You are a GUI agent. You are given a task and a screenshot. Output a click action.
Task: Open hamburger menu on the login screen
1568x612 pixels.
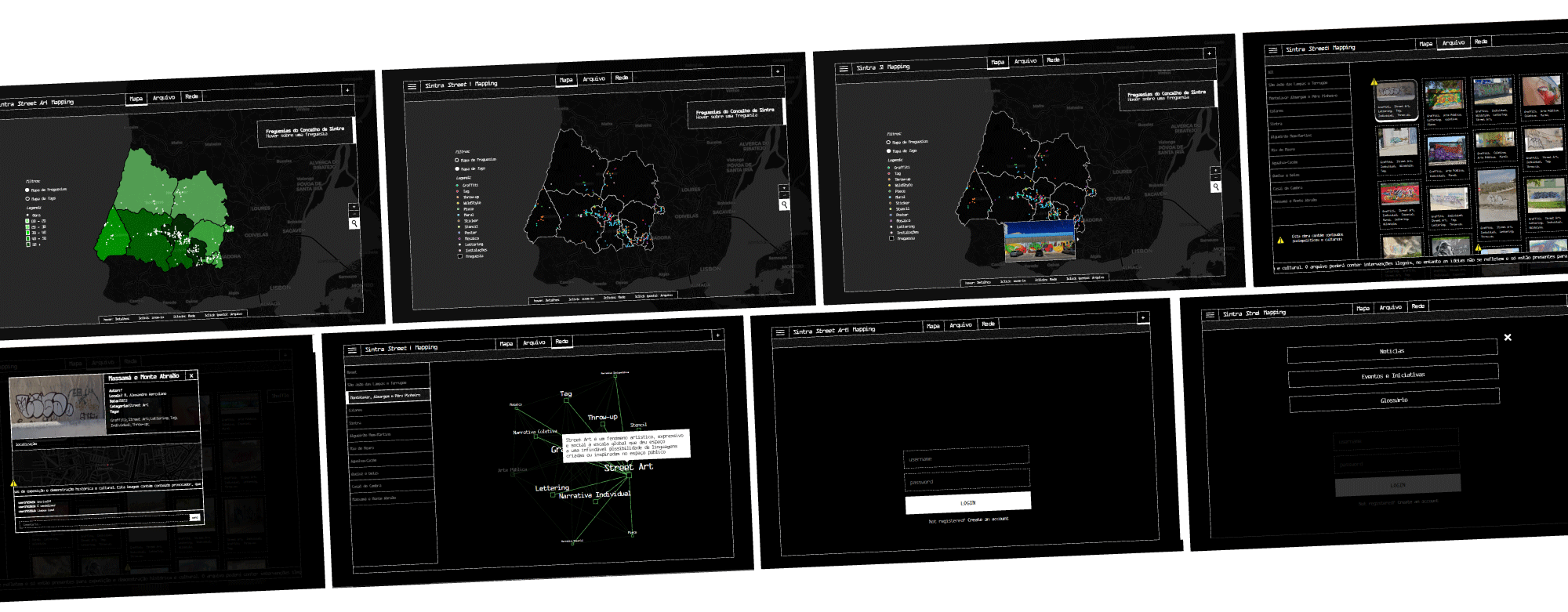coord(780,332)
